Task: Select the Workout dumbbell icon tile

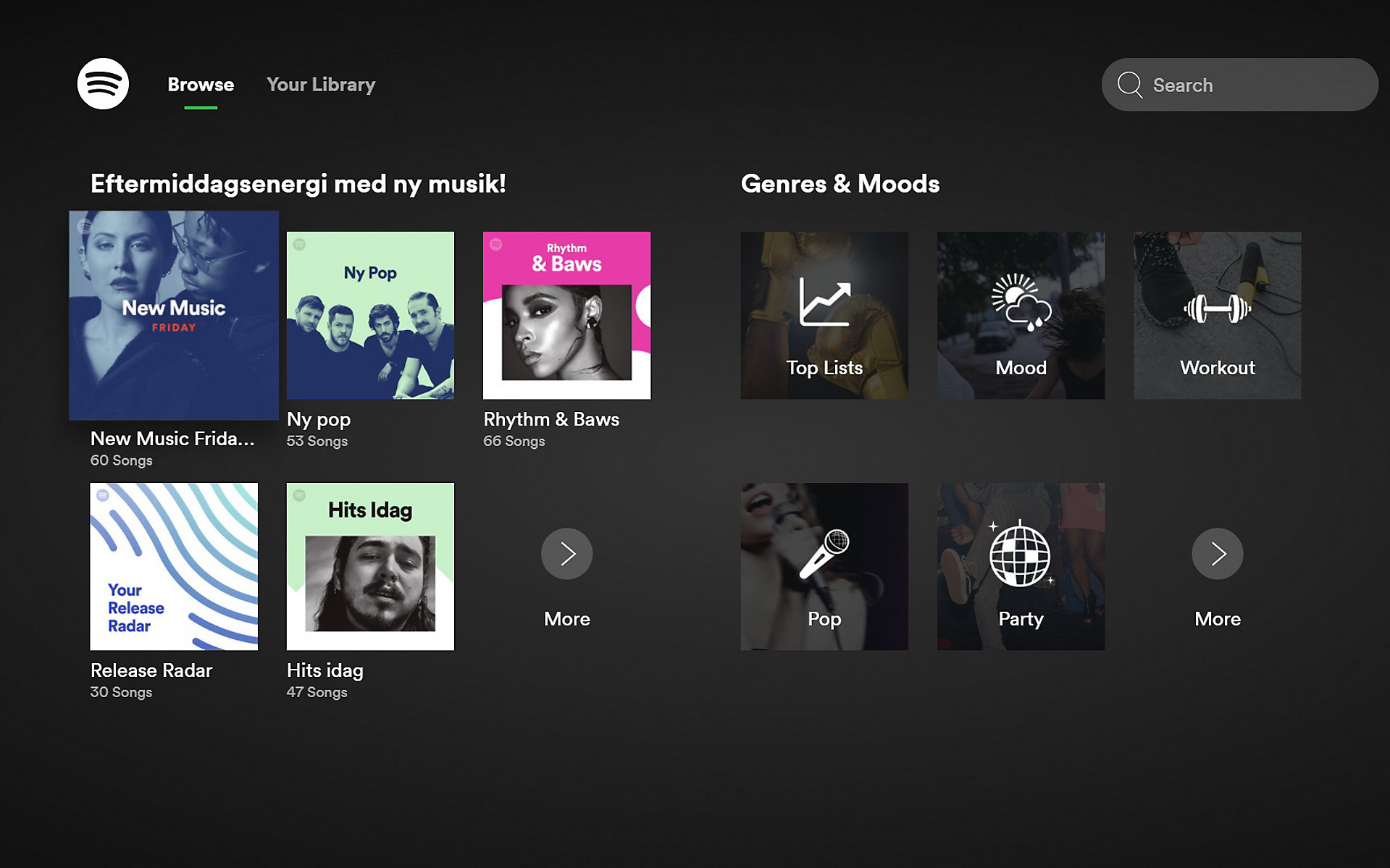Action: (1217, 315)
